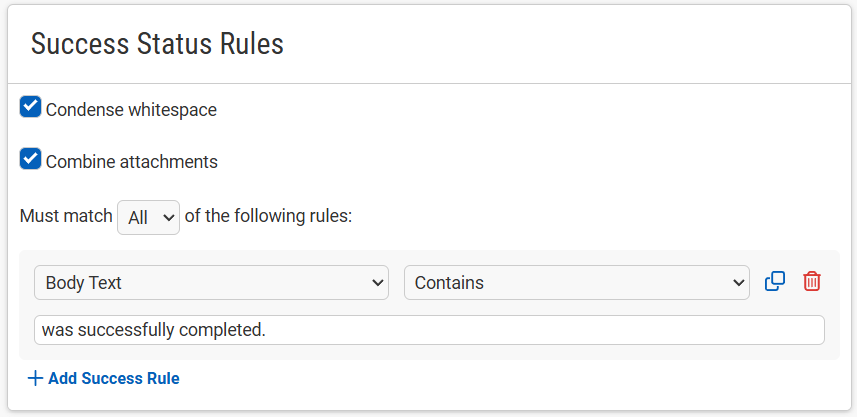Click the checkmark icon for Combine attachments
This screenshot has height=417, width=857.
point(31,158)
